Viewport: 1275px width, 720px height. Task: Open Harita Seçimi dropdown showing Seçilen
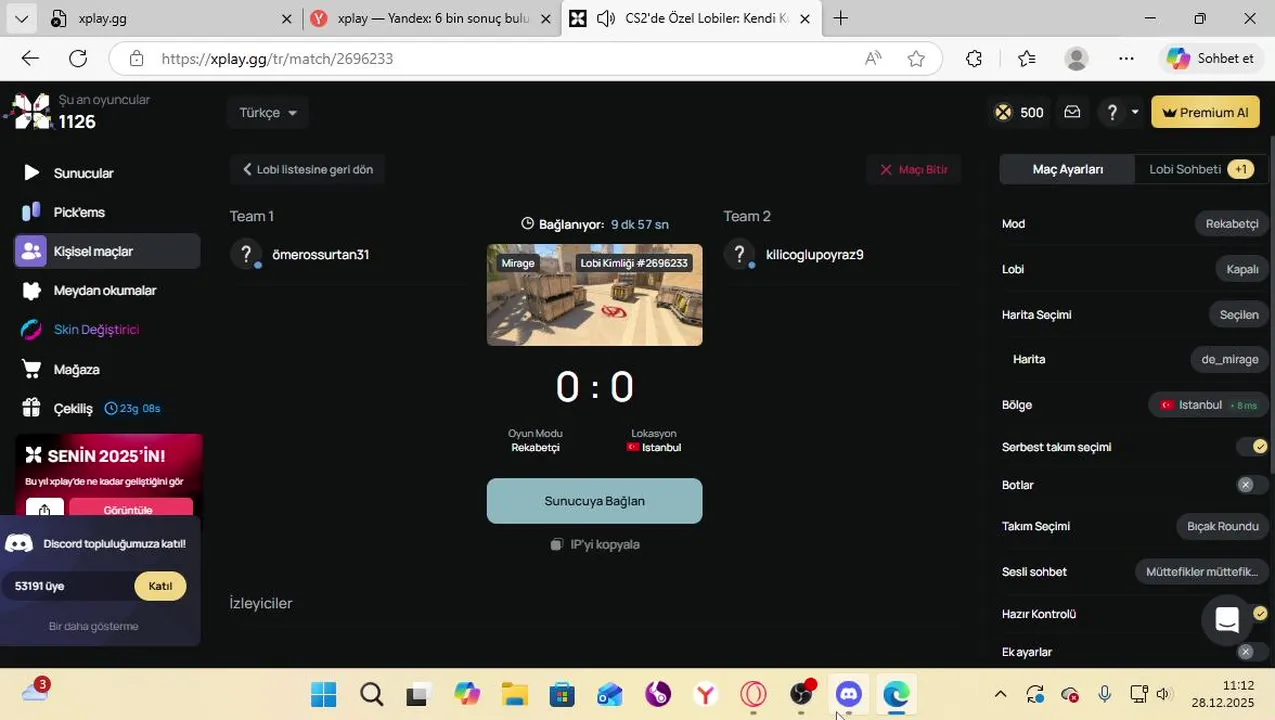tap(1239, 315)
